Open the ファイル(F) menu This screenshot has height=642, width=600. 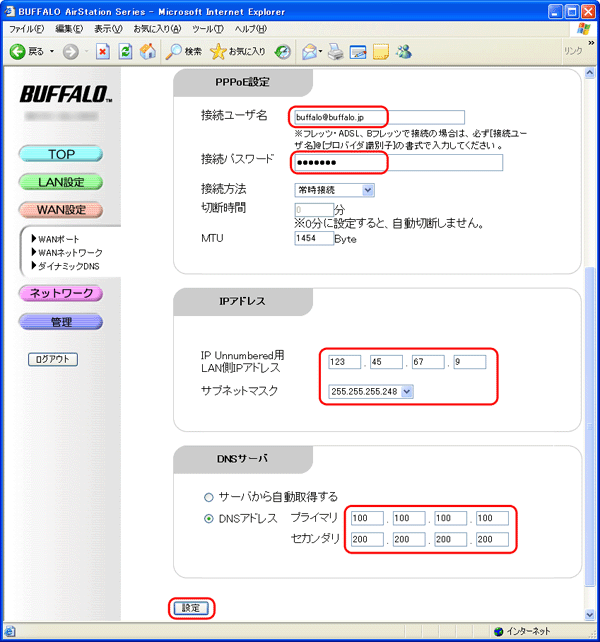tap(27, 29)
